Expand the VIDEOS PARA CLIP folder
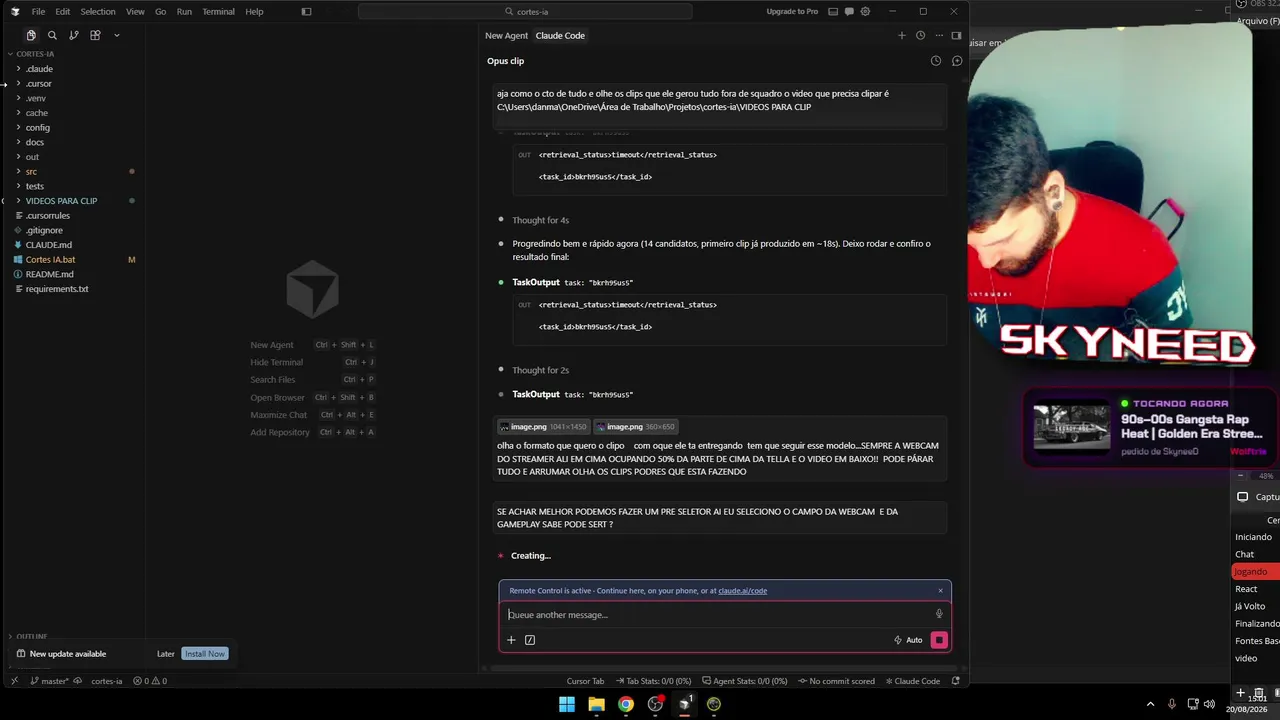 point(61,201)
